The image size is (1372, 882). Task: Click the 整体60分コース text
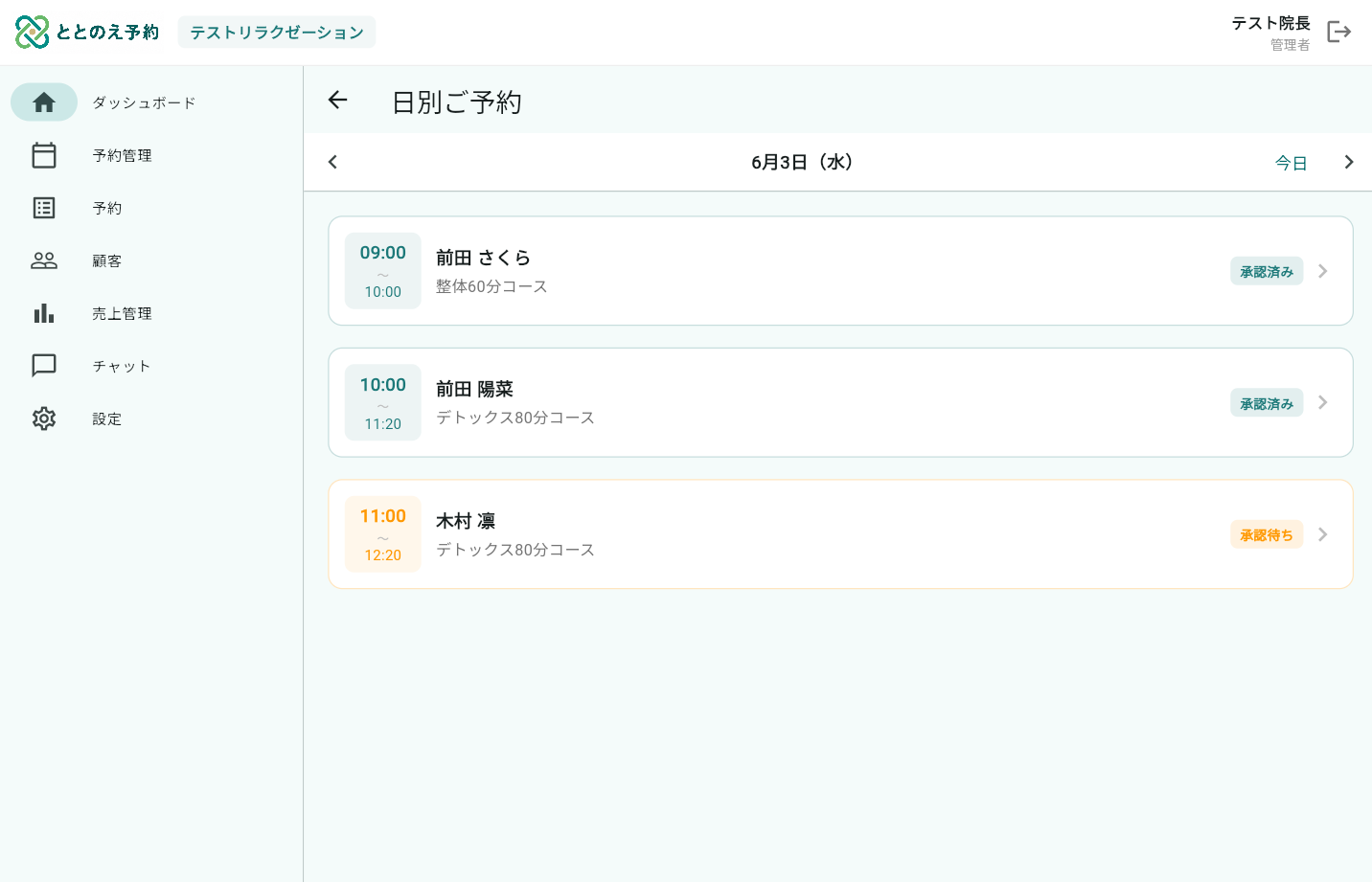point(492,286)
